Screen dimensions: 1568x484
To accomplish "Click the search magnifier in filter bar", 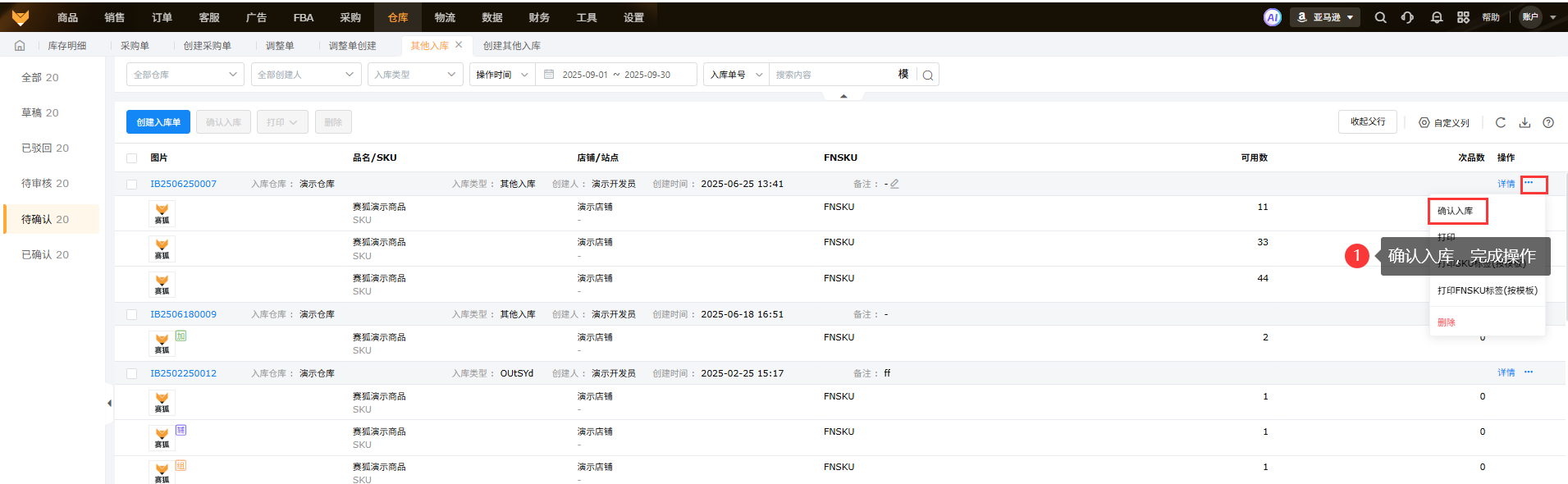I will [x=927, y=75].
